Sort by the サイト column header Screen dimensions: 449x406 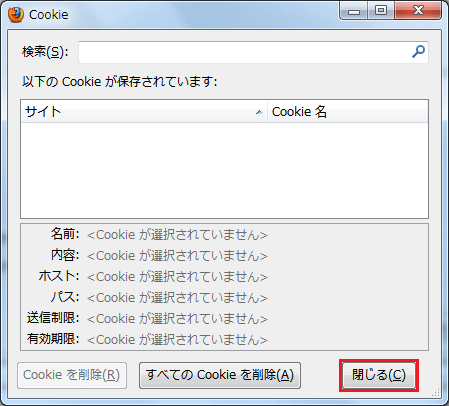(x=144, y=112)
